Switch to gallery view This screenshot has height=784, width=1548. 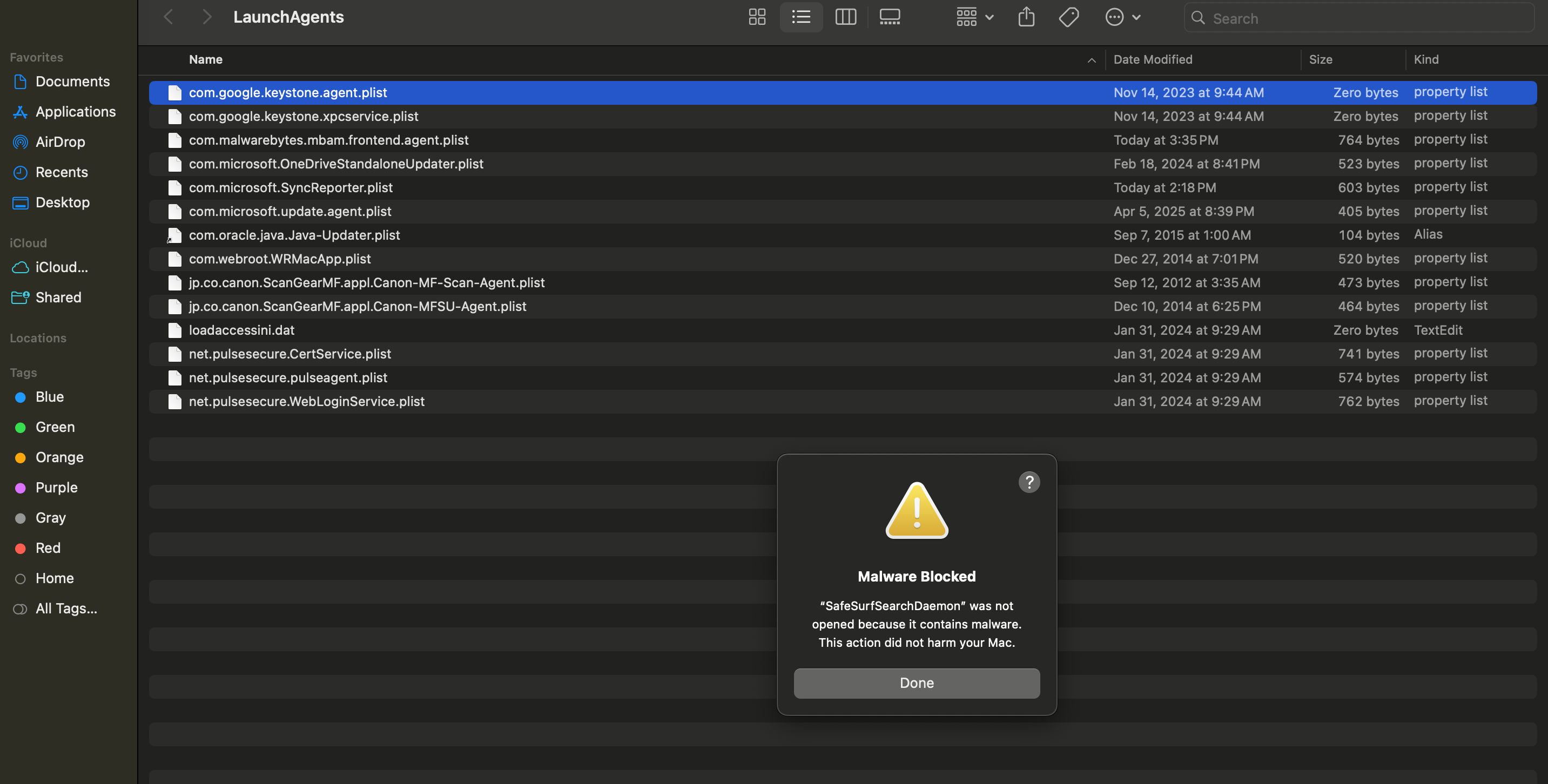[890, 17]
